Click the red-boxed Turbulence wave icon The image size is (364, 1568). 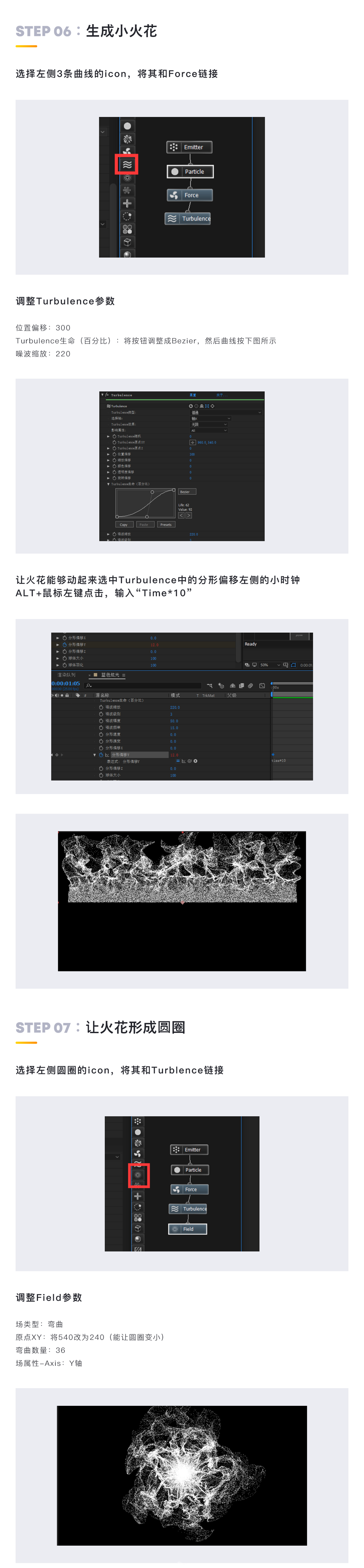[x=127, y=164]
